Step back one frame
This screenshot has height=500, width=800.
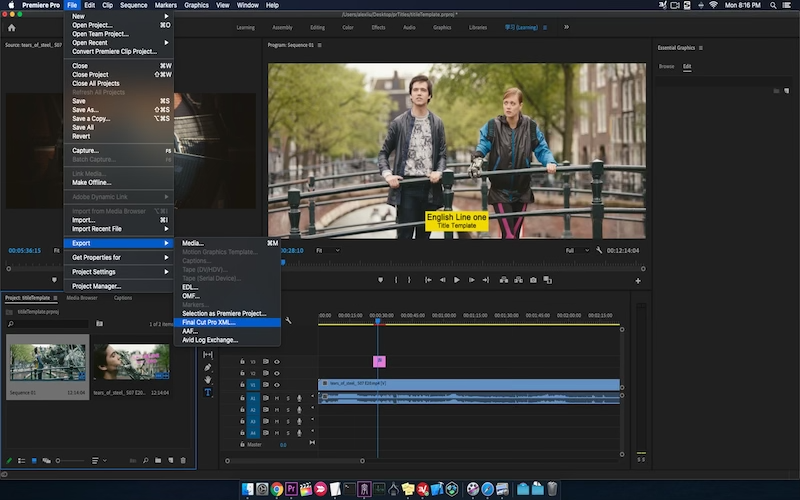coord(442,280)
